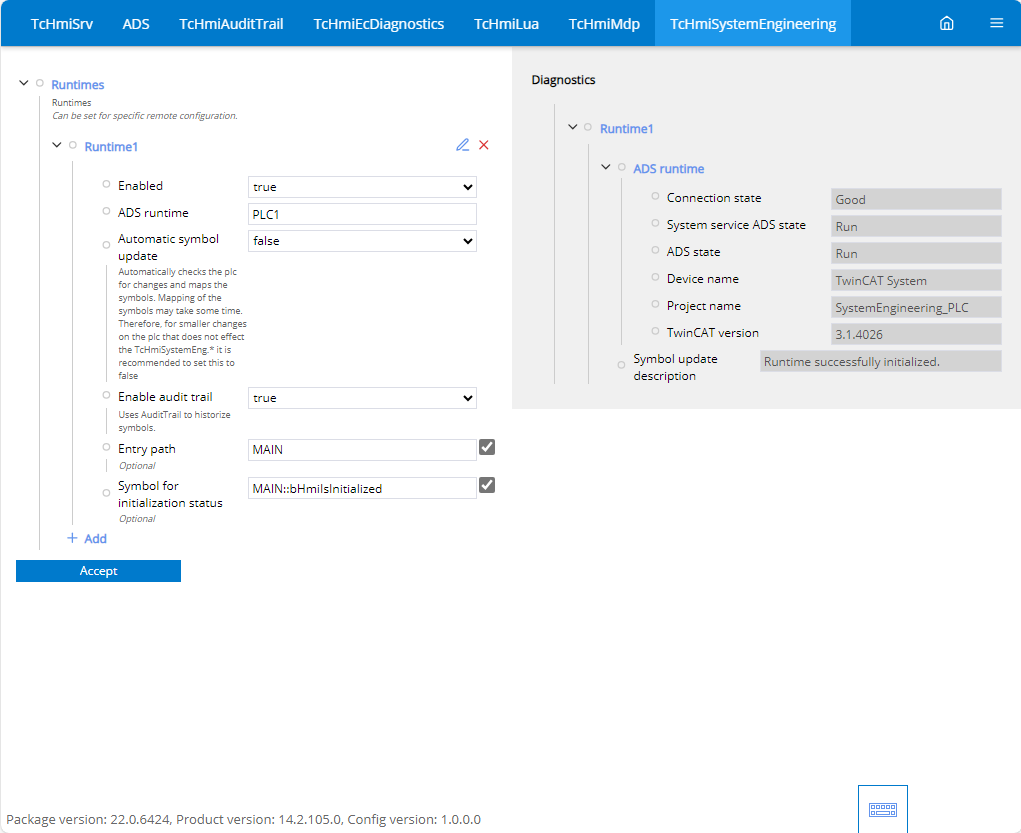Switch to the TcHmiEcDiagnostics tab
The image size is (1021, 833).
tap(378, 23)
